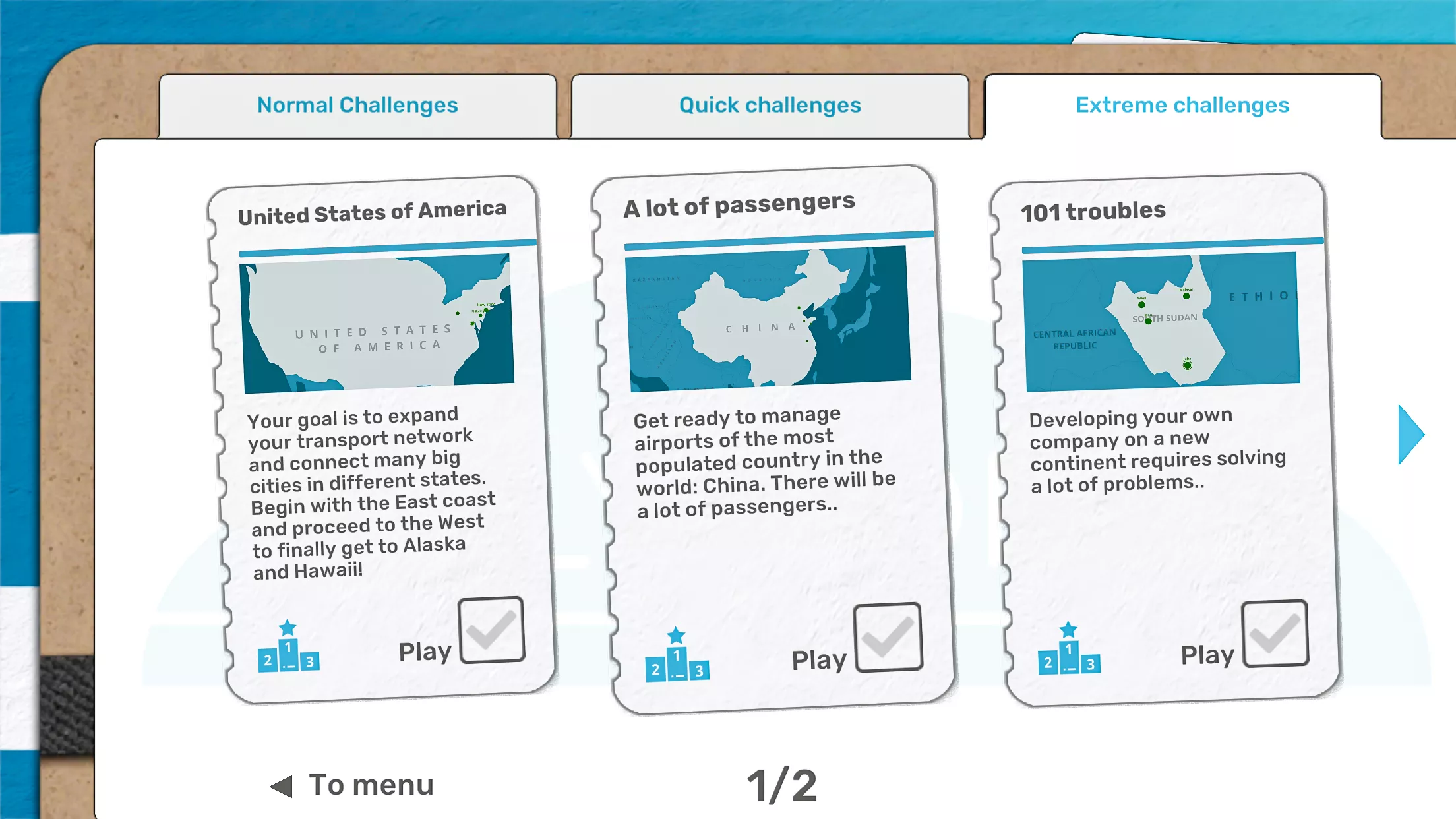The height and width of the screenshot is (819, 1456).
Task: Click the South Sudan map thumbnail
Action: 1160,320
